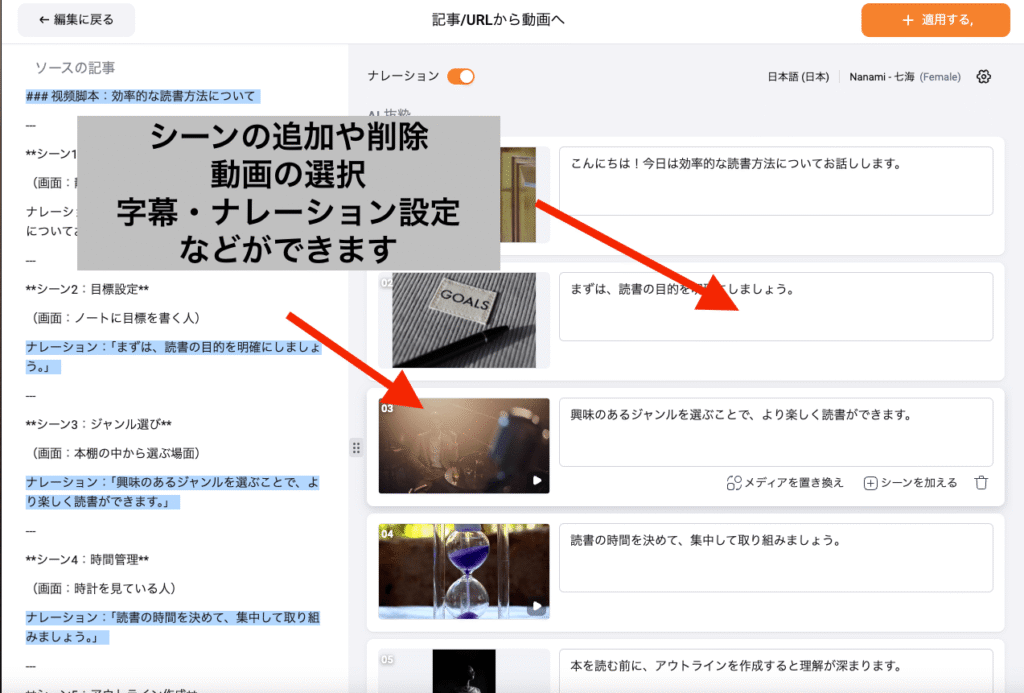Click highlighted narration 読書の時間を決めて
1024x693 pixels.
(x=172, y=627)
